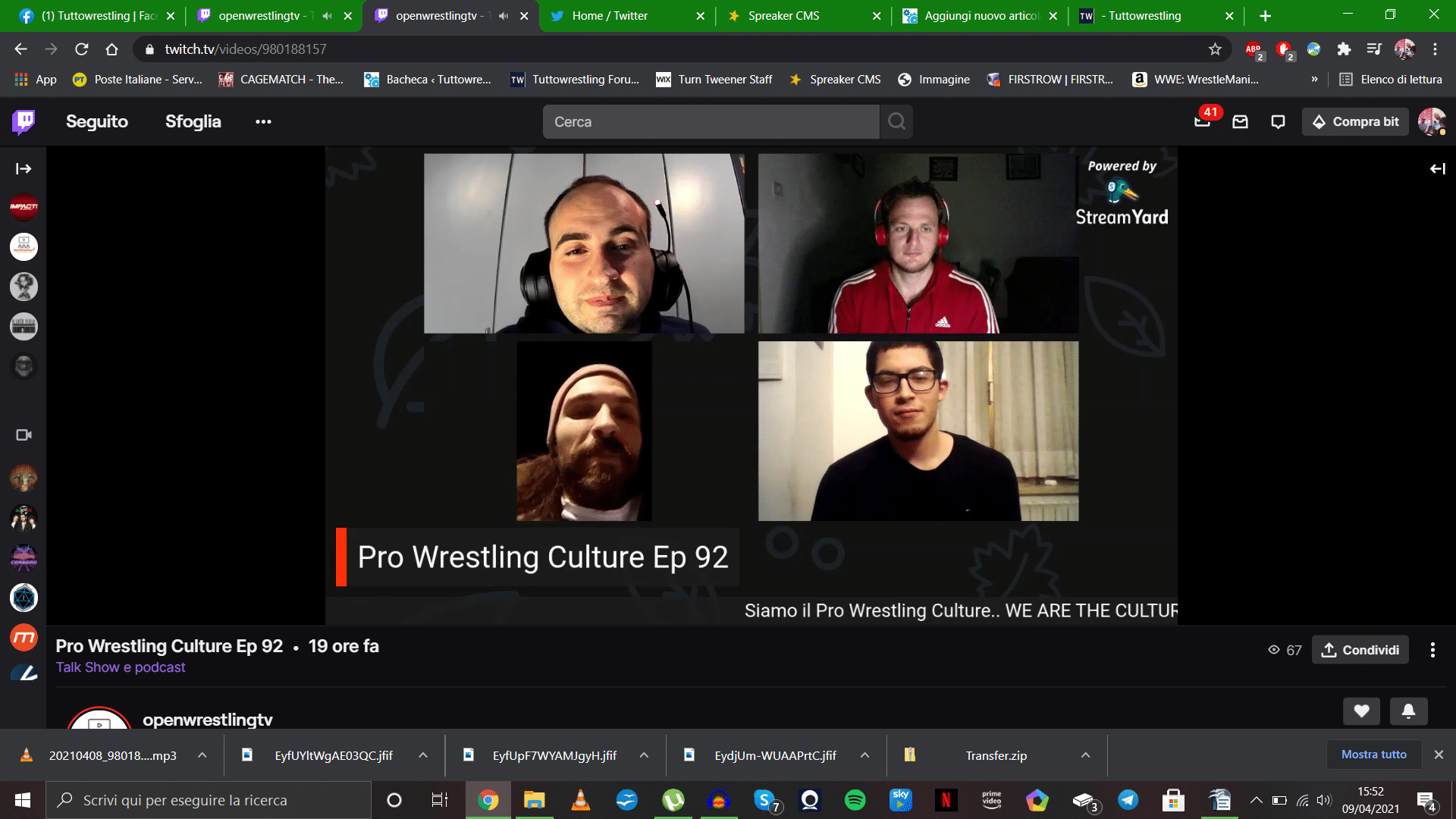Collapse the right chat panel arrow
Viewport: 1456px width, 819px height.
1437,168
